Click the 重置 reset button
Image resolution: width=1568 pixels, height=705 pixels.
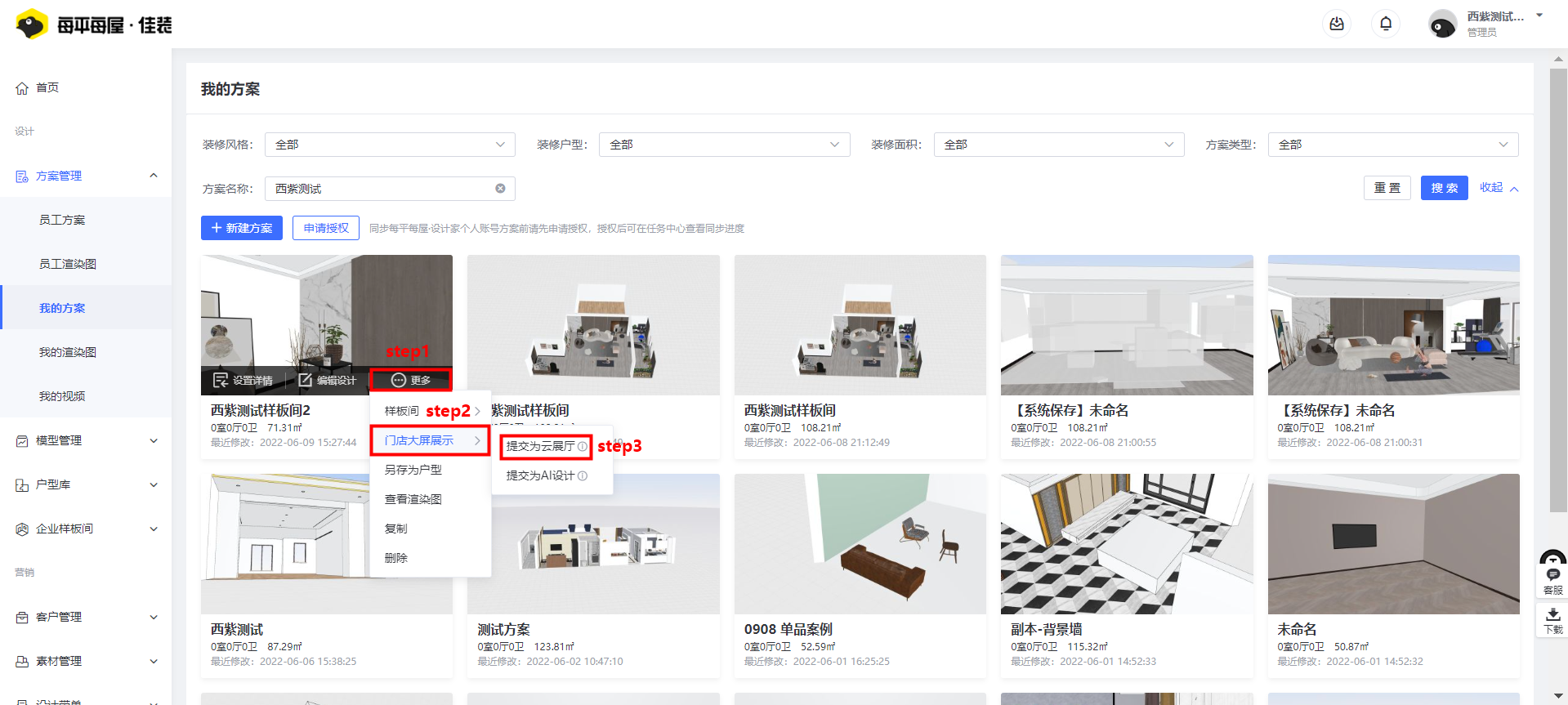pyautogui.click(x=1387, y=188)
